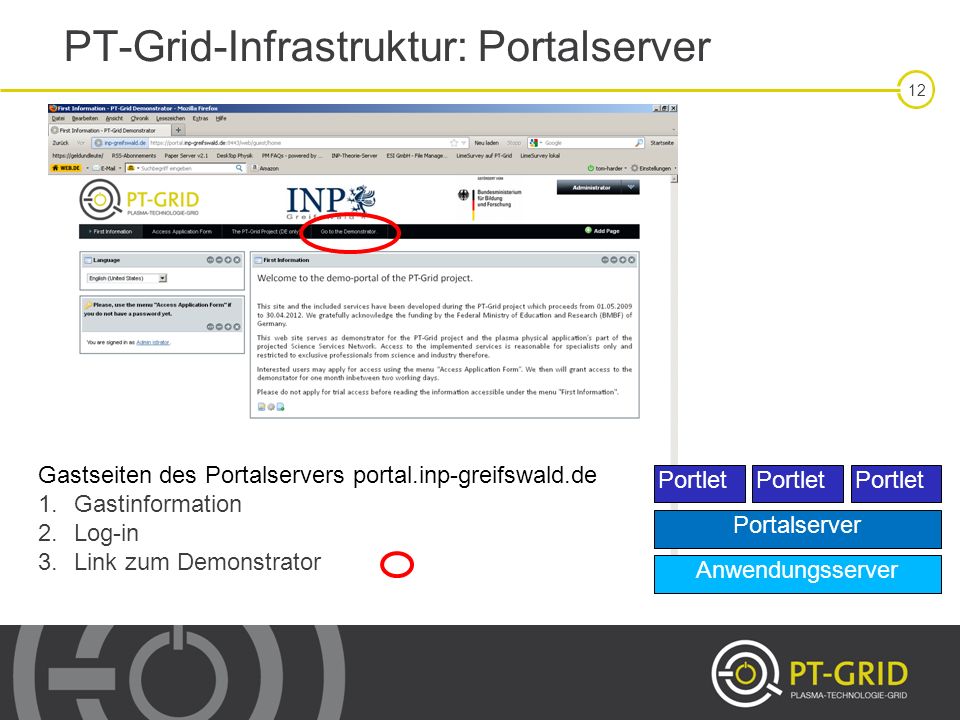Click the PT-GRID logo on the portal page
Screen dimensions: 960x720
coord(140,200)
